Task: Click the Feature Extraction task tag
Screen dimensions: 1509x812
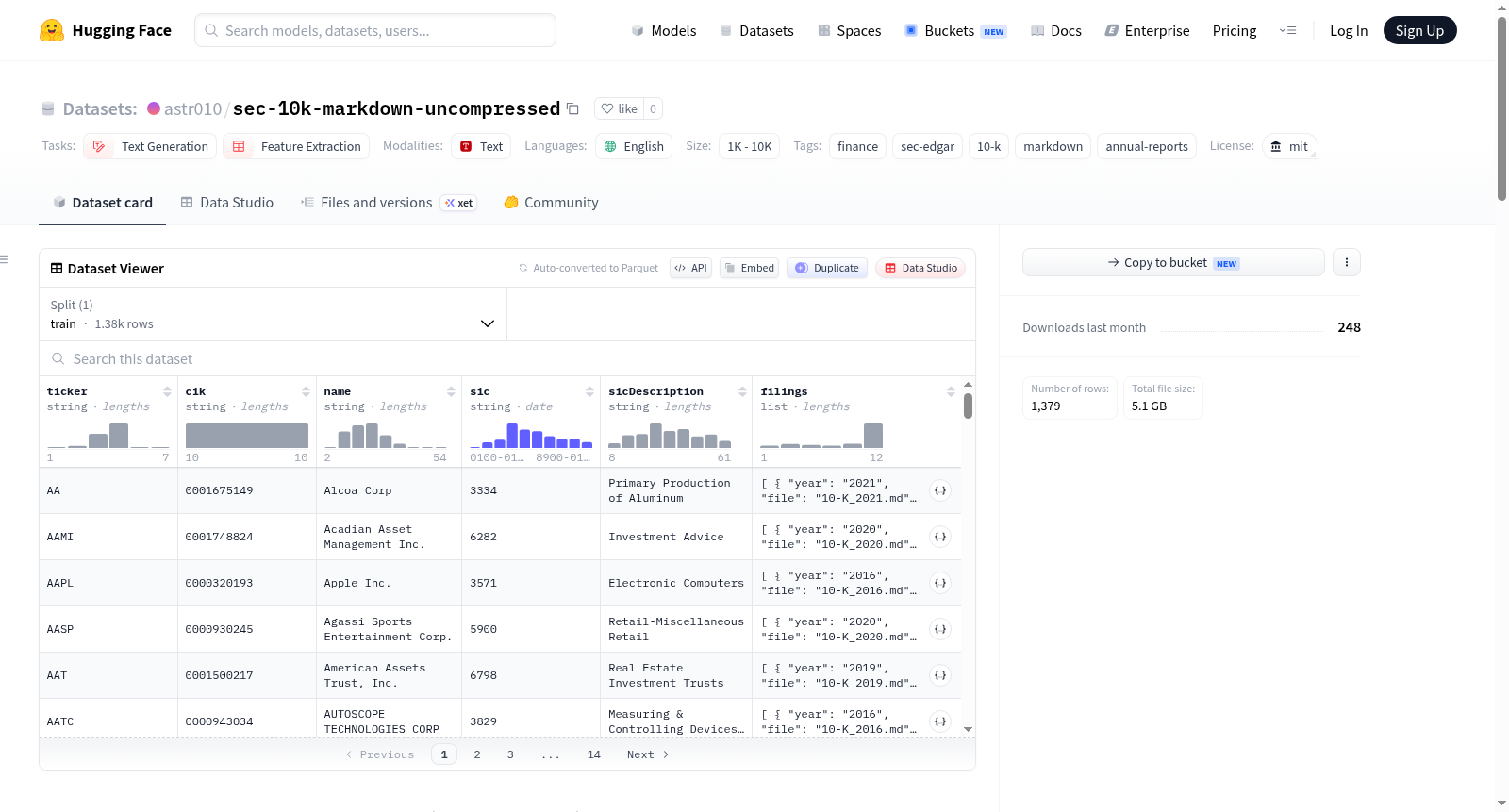Action: tap(297, 146)
